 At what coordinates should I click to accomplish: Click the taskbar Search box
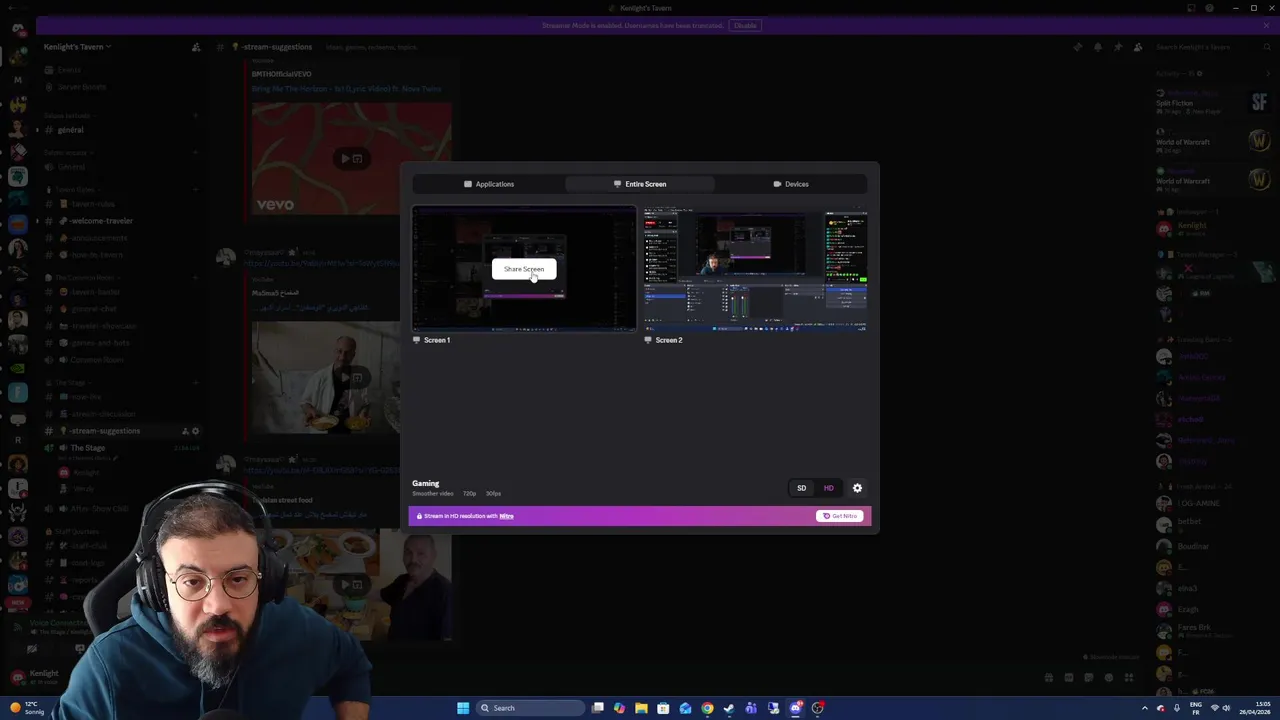(x=529, y=708)
